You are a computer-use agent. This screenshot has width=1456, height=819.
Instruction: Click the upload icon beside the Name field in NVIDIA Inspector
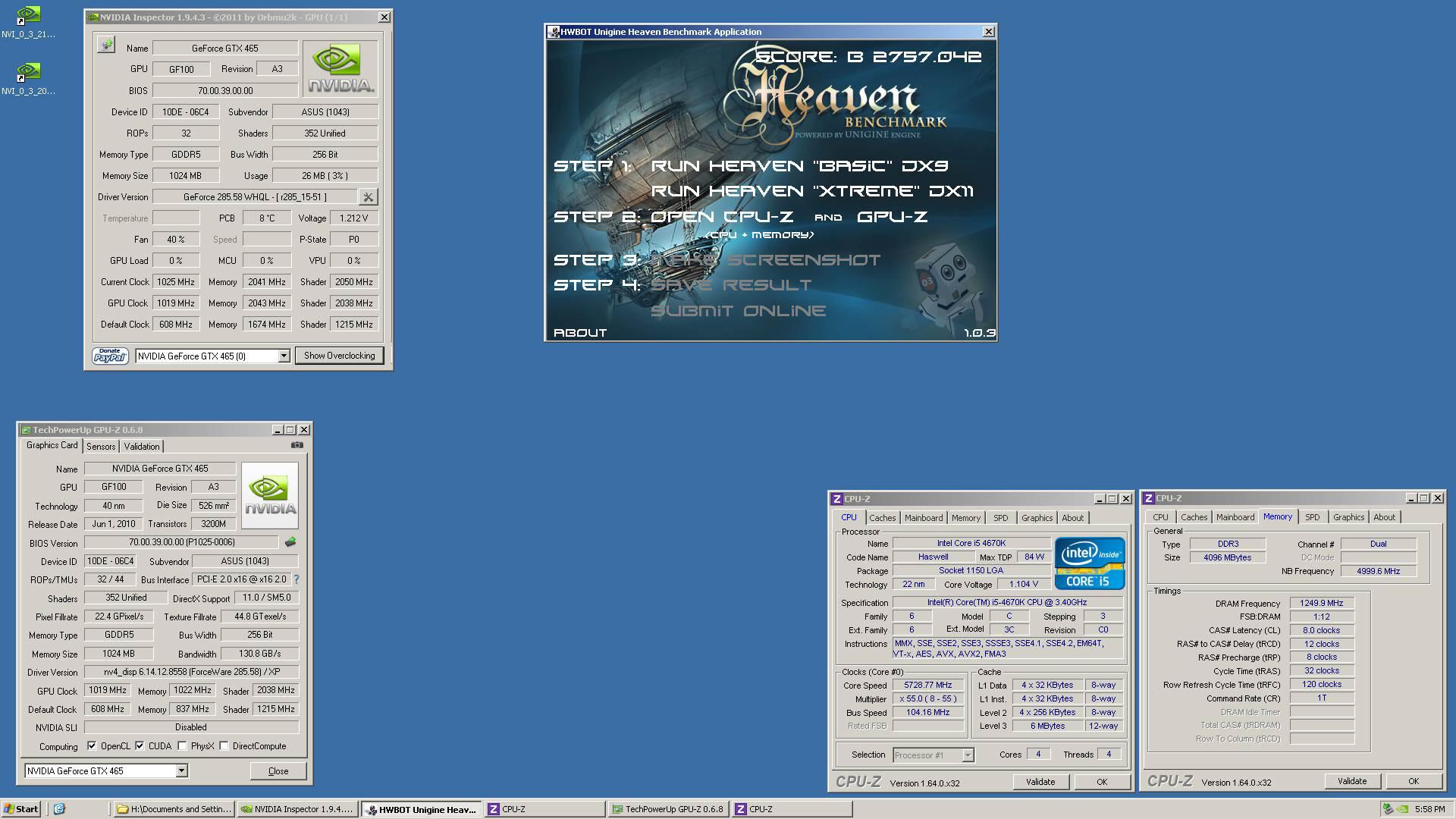106,45
